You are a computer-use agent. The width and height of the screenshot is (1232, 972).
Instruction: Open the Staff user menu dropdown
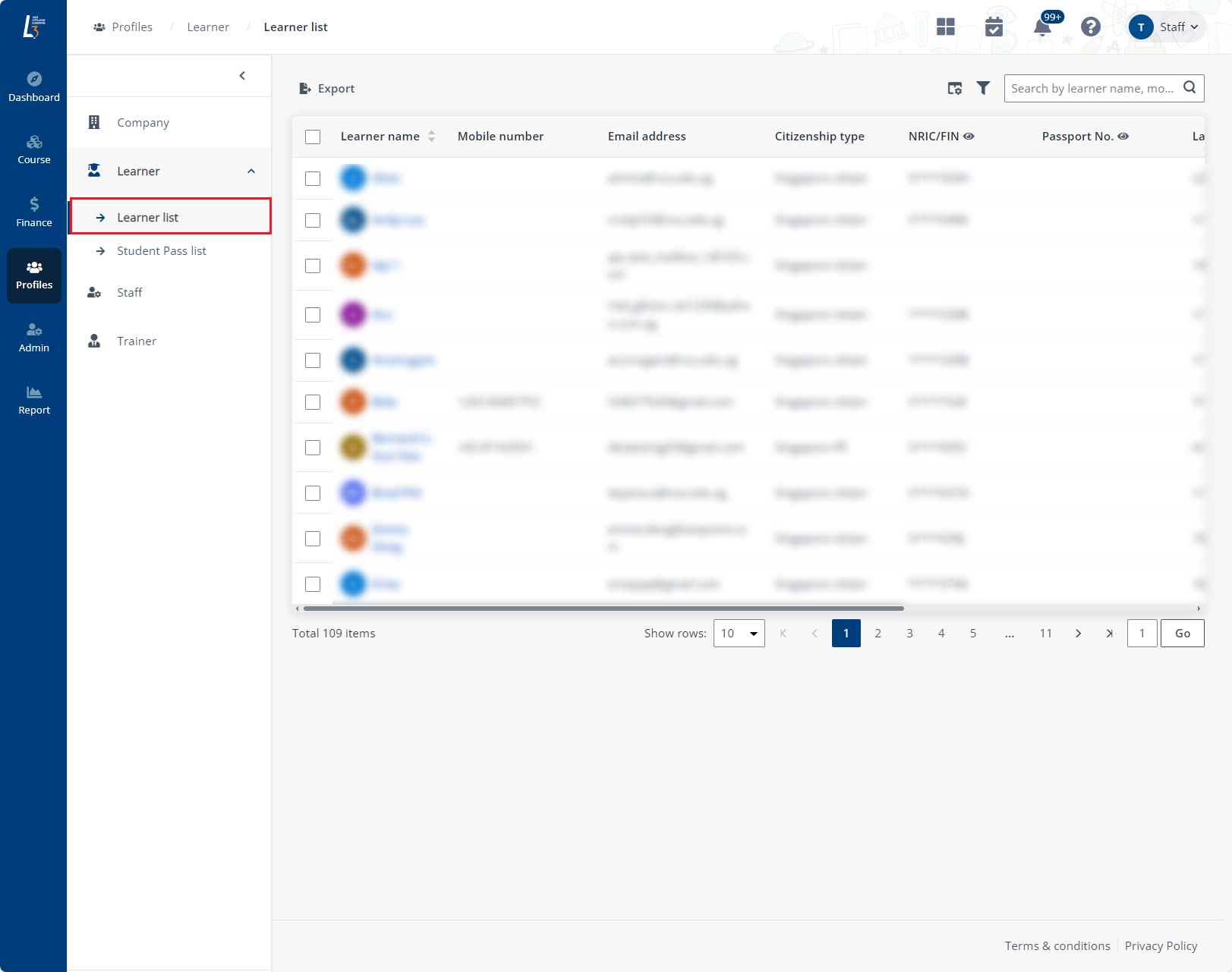[1167, 27]
